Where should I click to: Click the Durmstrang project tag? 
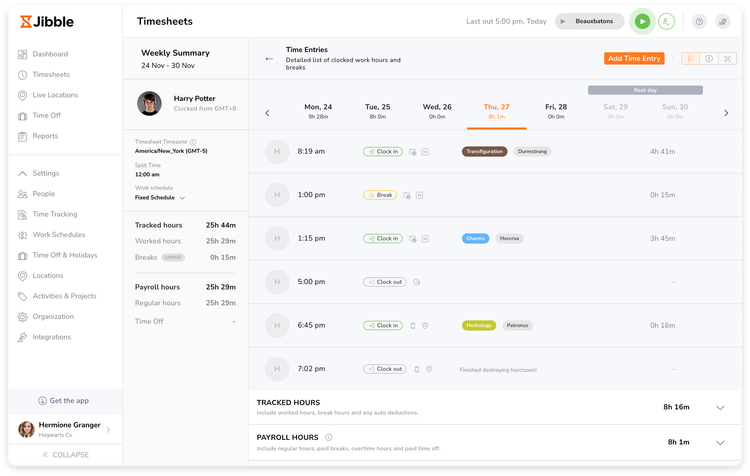point(532,152)
